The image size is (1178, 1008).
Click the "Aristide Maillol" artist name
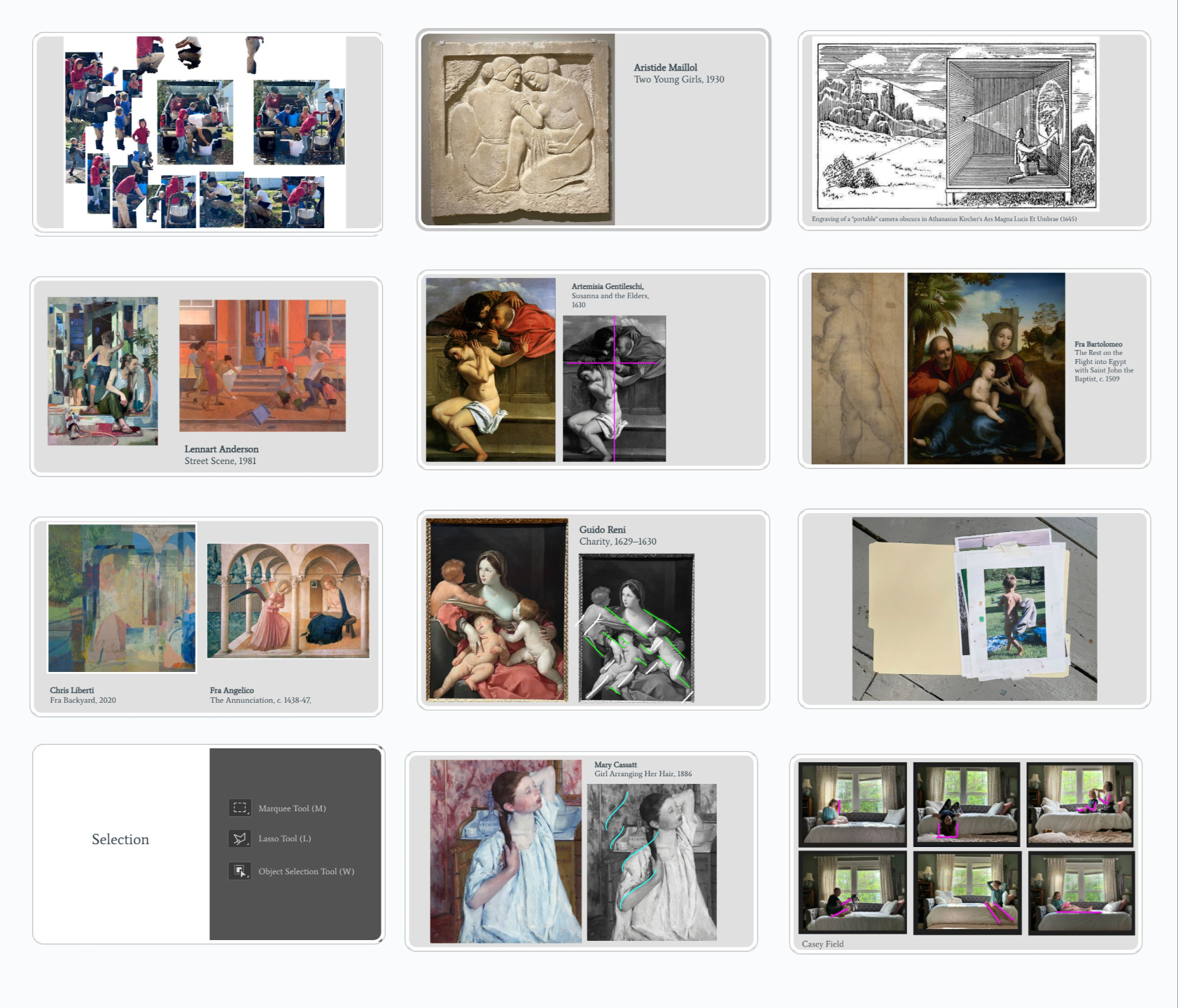pos(666,68)
